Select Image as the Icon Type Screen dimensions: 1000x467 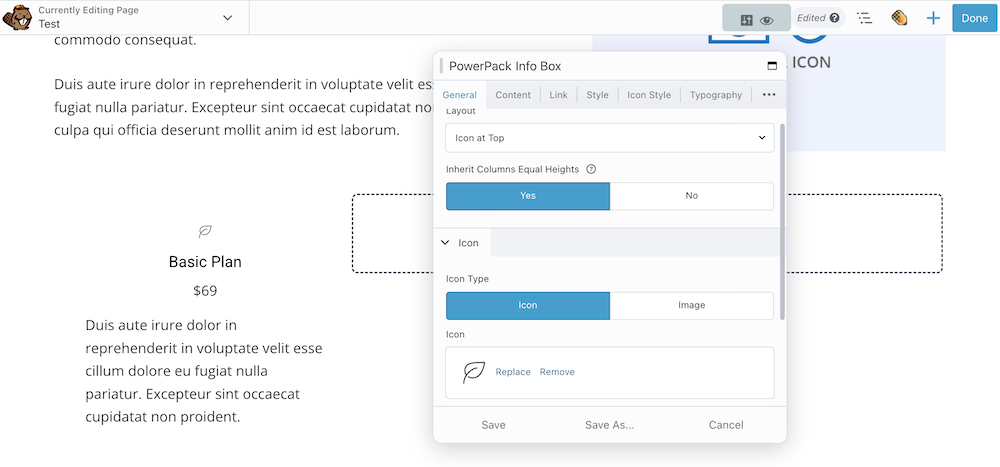pyautogui.click(x=691, y=306)
